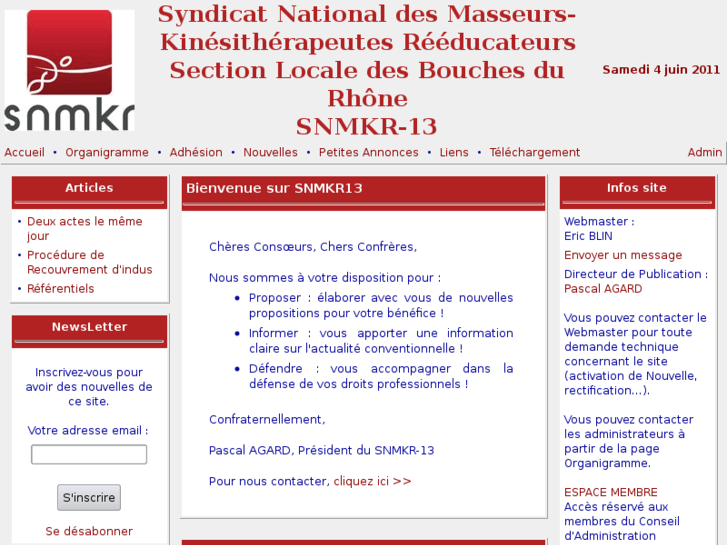Click the Bienvenue sur SNMKR13 heading
Screen dimensions: 727x545
(x=274, y=188)
